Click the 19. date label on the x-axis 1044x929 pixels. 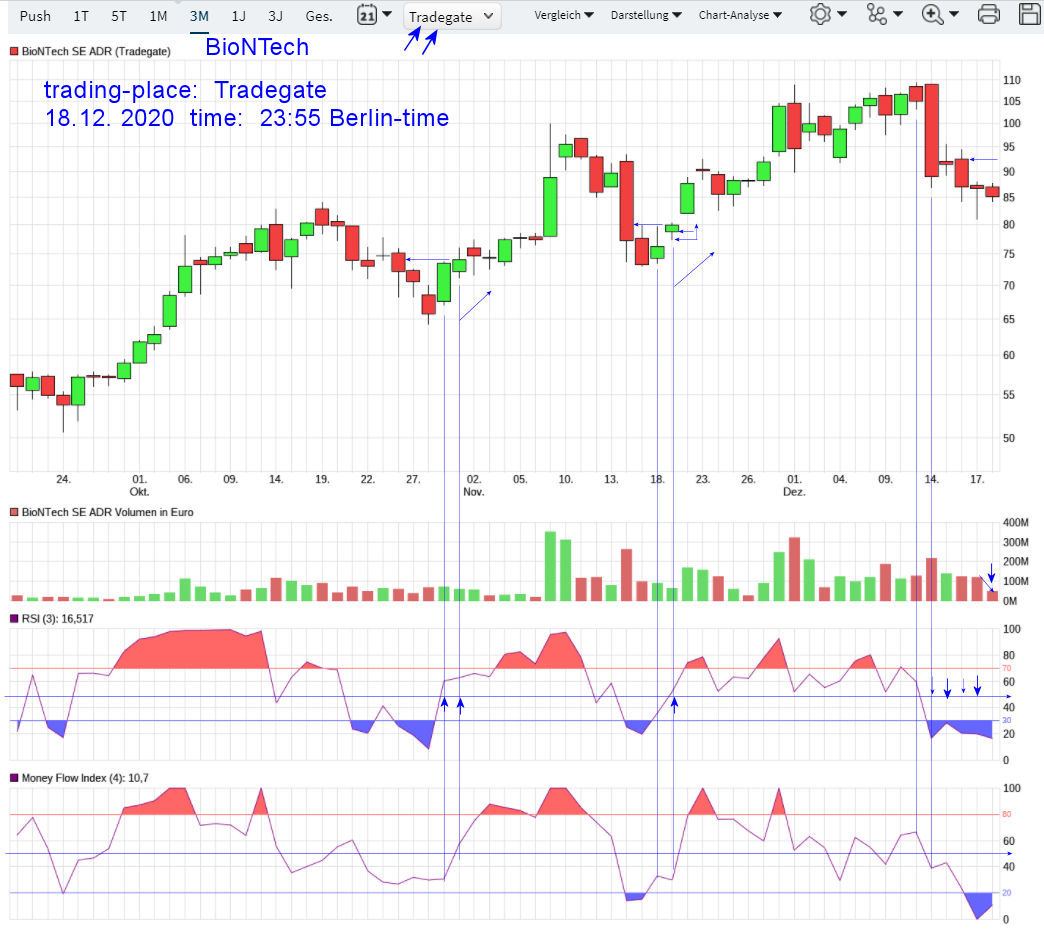pyautogui.click(x=322, y=479)
